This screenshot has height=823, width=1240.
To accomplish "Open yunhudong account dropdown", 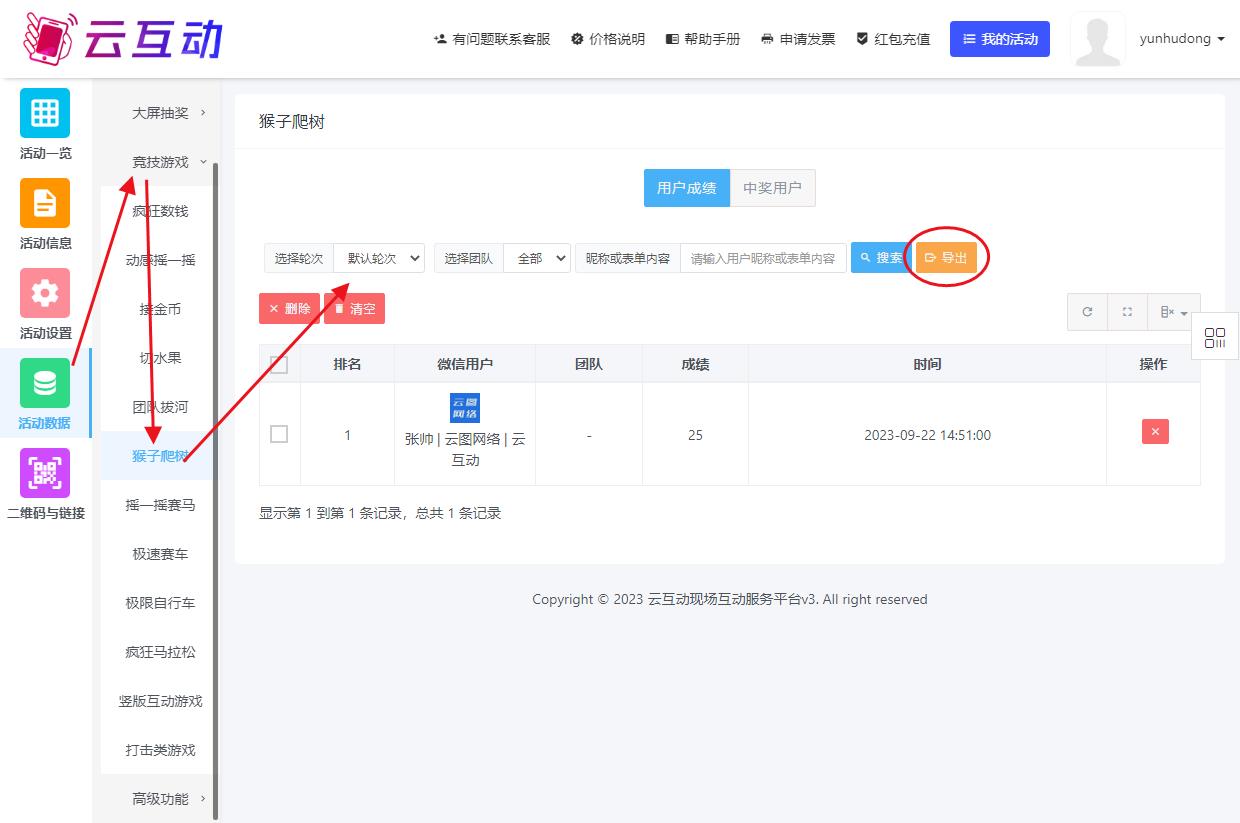I will coord(1182,39).
